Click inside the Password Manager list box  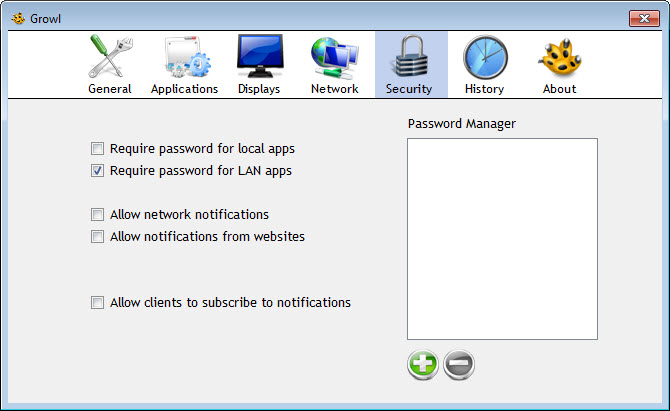coord(502,239)
